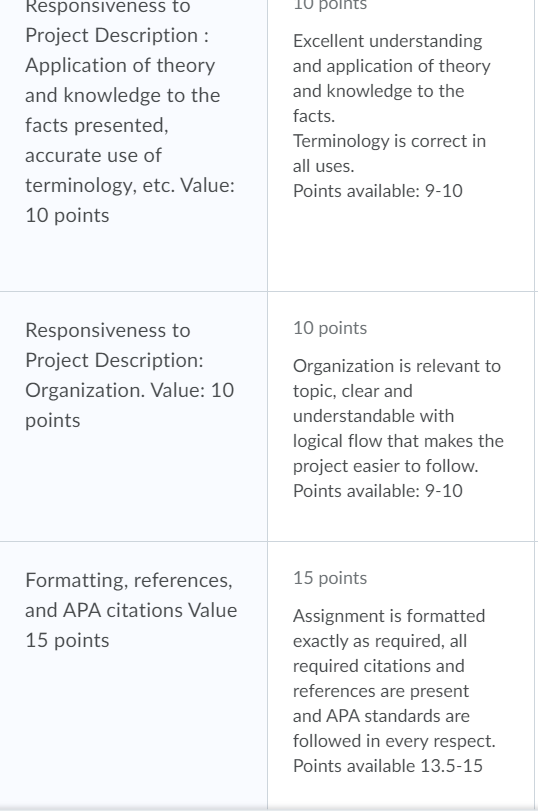Click the 'Excellent understanding and application of theory' text

(x=392, y=53)
